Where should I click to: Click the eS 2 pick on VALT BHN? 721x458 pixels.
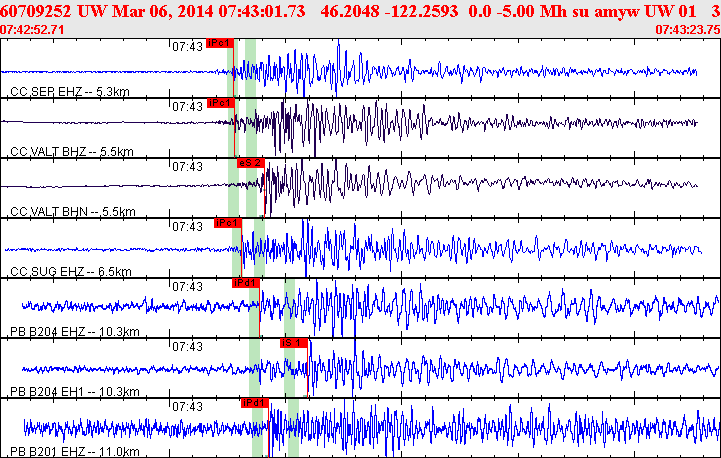251,163
